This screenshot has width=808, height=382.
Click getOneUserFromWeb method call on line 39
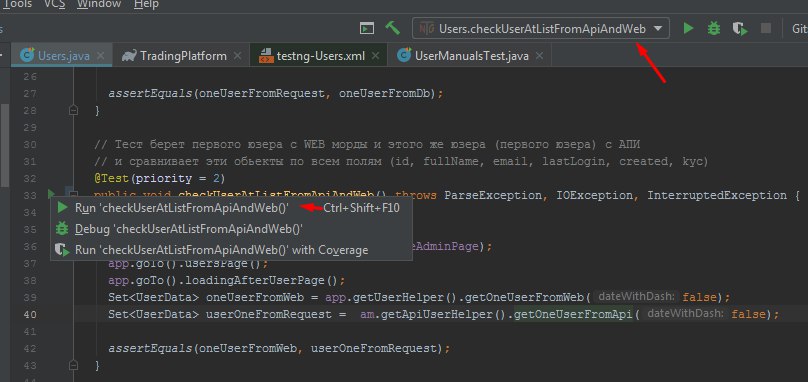pos(524,297)
